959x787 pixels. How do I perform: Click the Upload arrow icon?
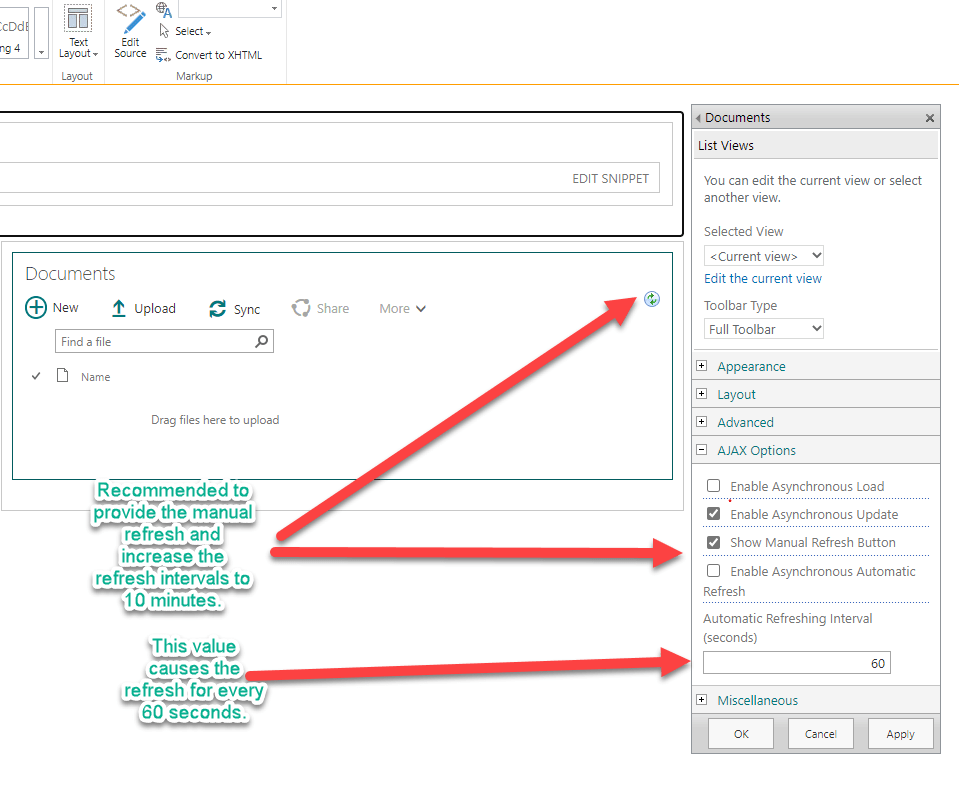[118, 309]
